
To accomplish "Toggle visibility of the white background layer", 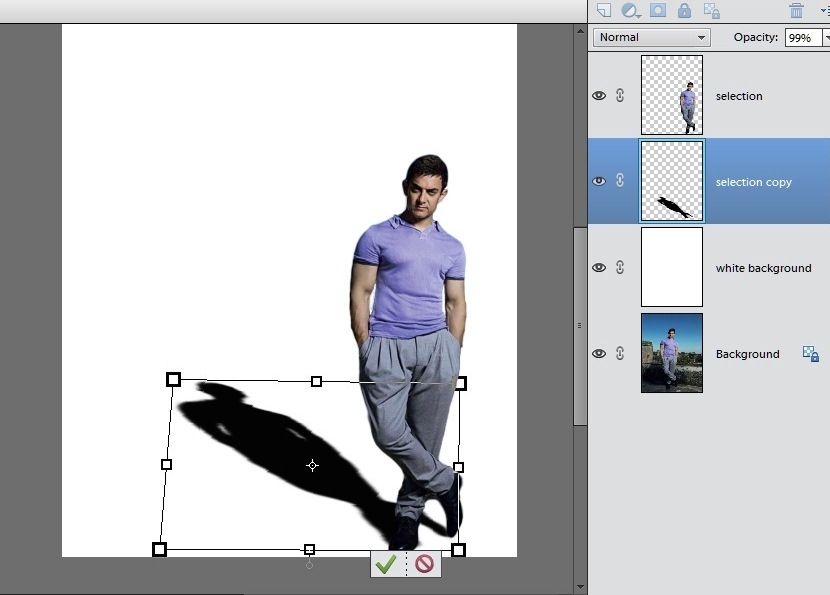I will [599, 267].
